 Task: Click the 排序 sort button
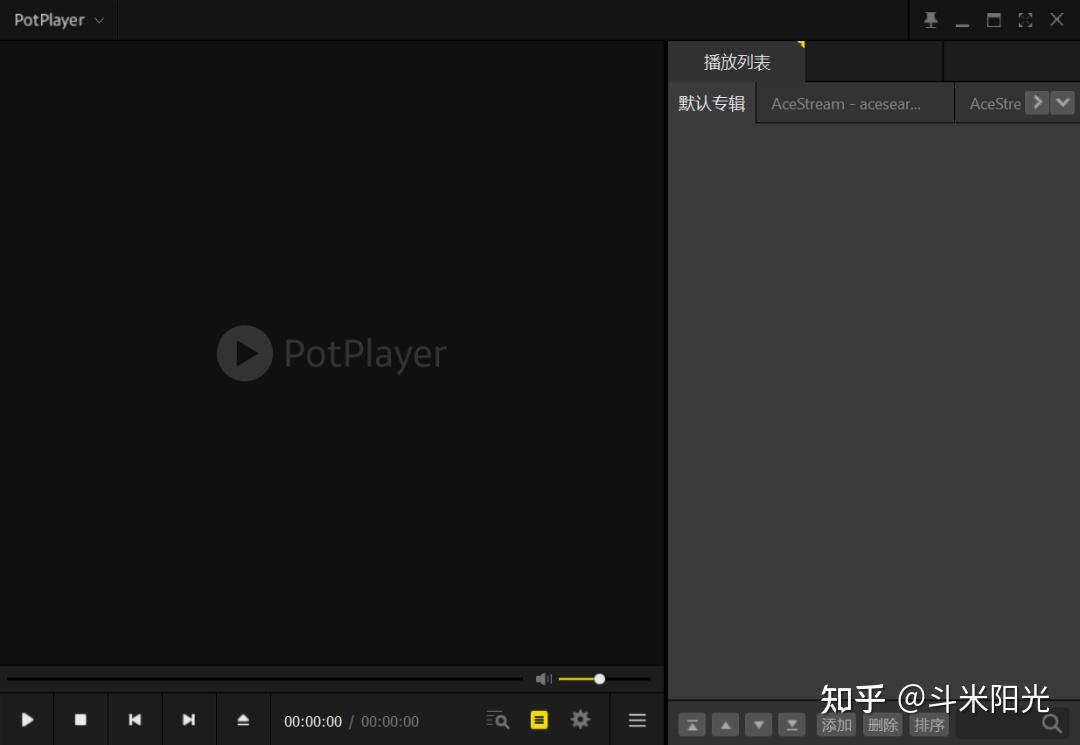coord(928,724)
